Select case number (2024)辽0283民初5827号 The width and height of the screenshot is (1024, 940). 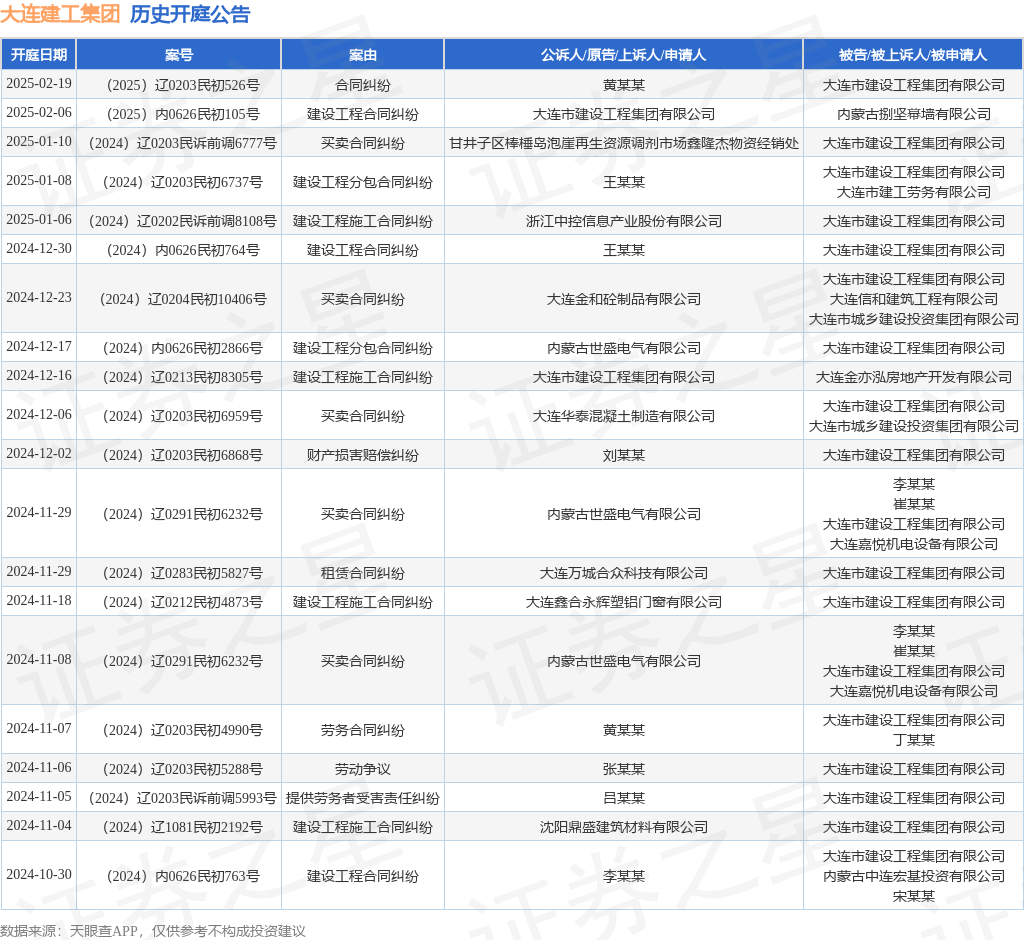click(183, 573)
